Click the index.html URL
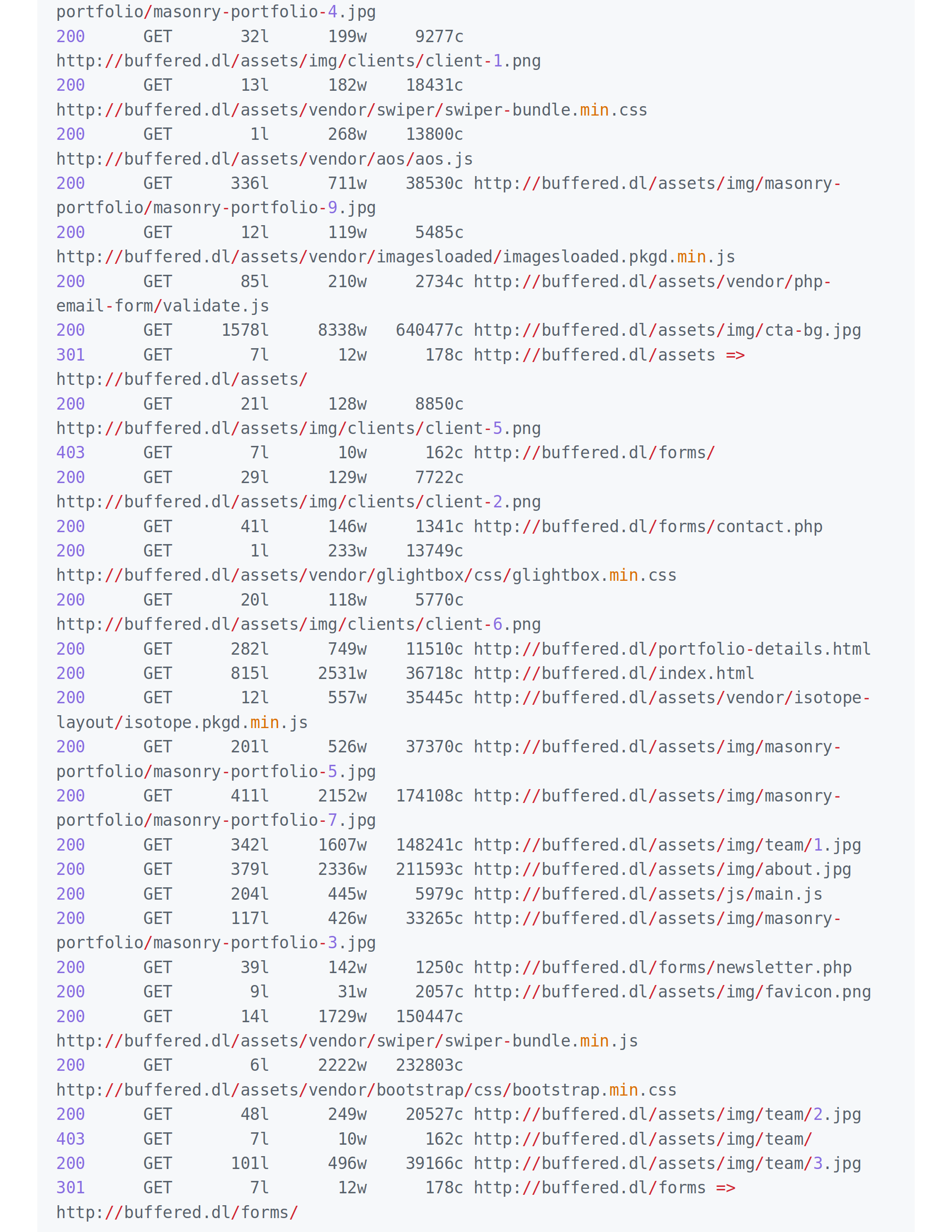 pos(614,674)
